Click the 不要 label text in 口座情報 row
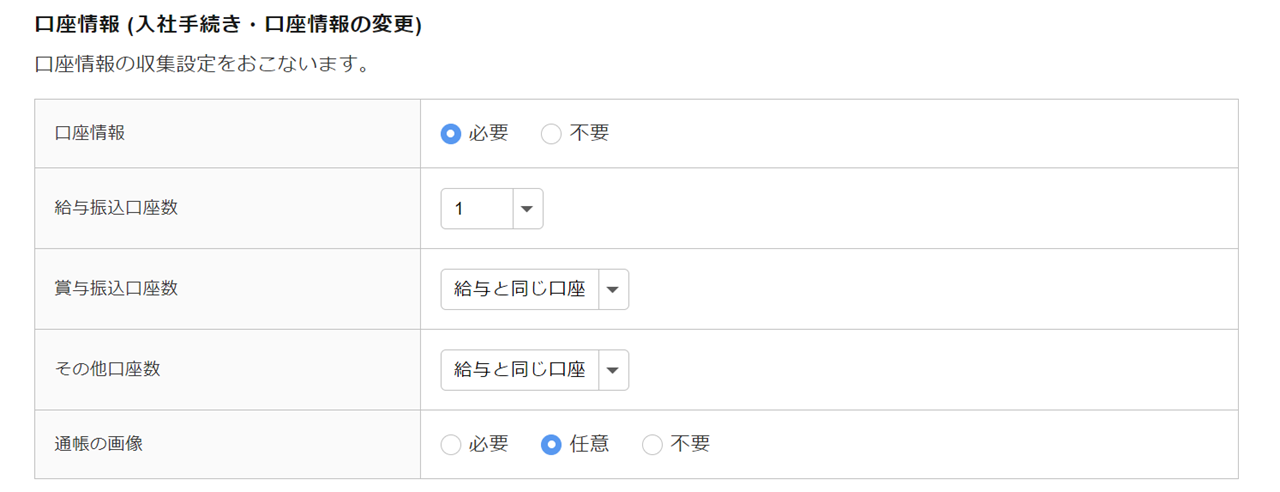This screenshot has width=1280, height=492. (x=589, y=133)
